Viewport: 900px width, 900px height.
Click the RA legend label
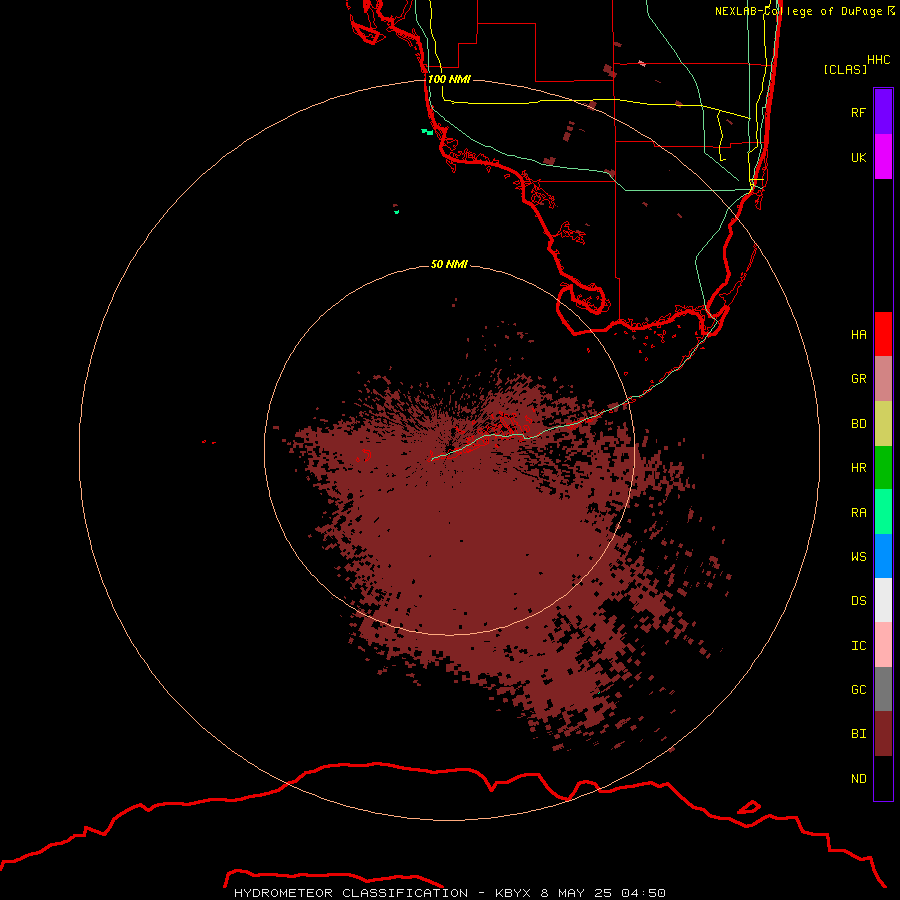point(858,513)
